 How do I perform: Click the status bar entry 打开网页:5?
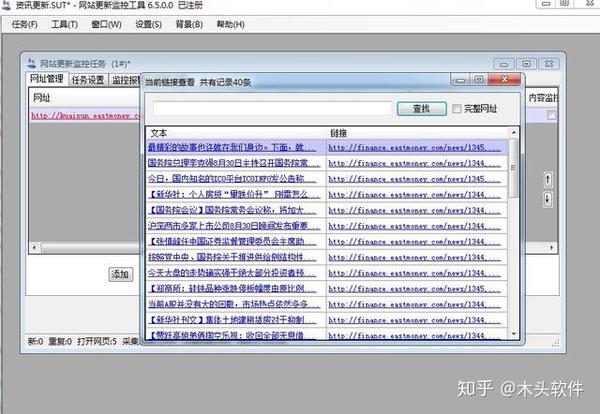tap(97, 341)
